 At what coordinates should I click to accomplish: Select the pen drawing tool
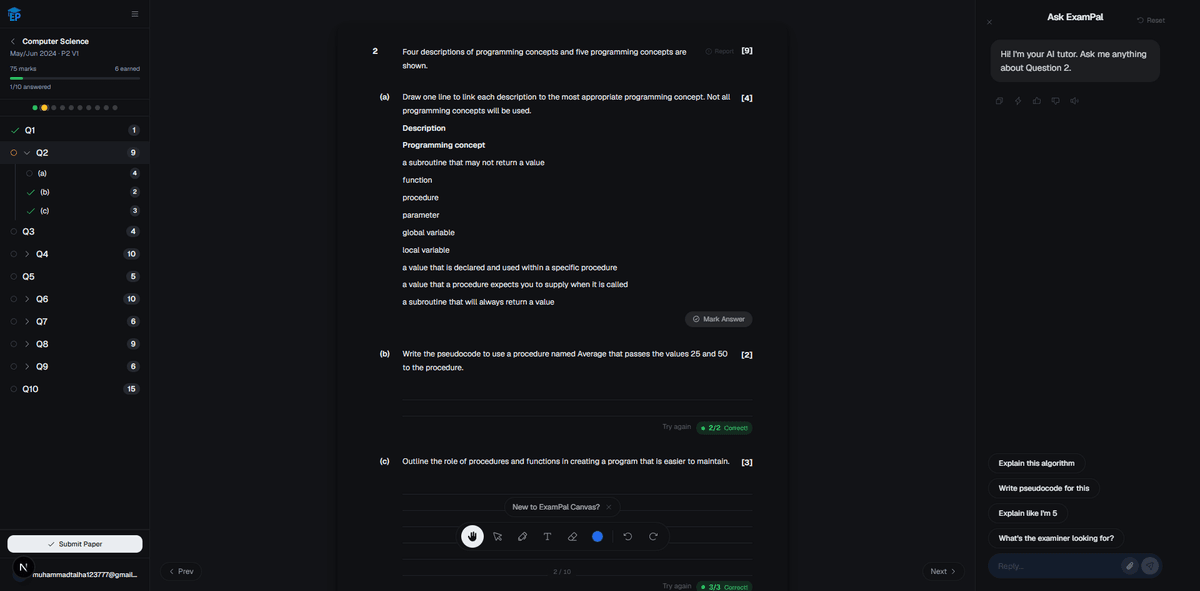pyautogui.click(x=523, y=537)
